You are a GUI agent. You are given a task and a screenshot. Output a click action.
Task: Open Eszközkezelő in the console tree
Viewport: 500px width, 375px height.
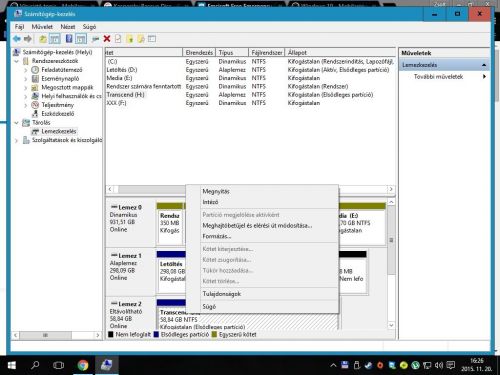(x=57, y=114)
